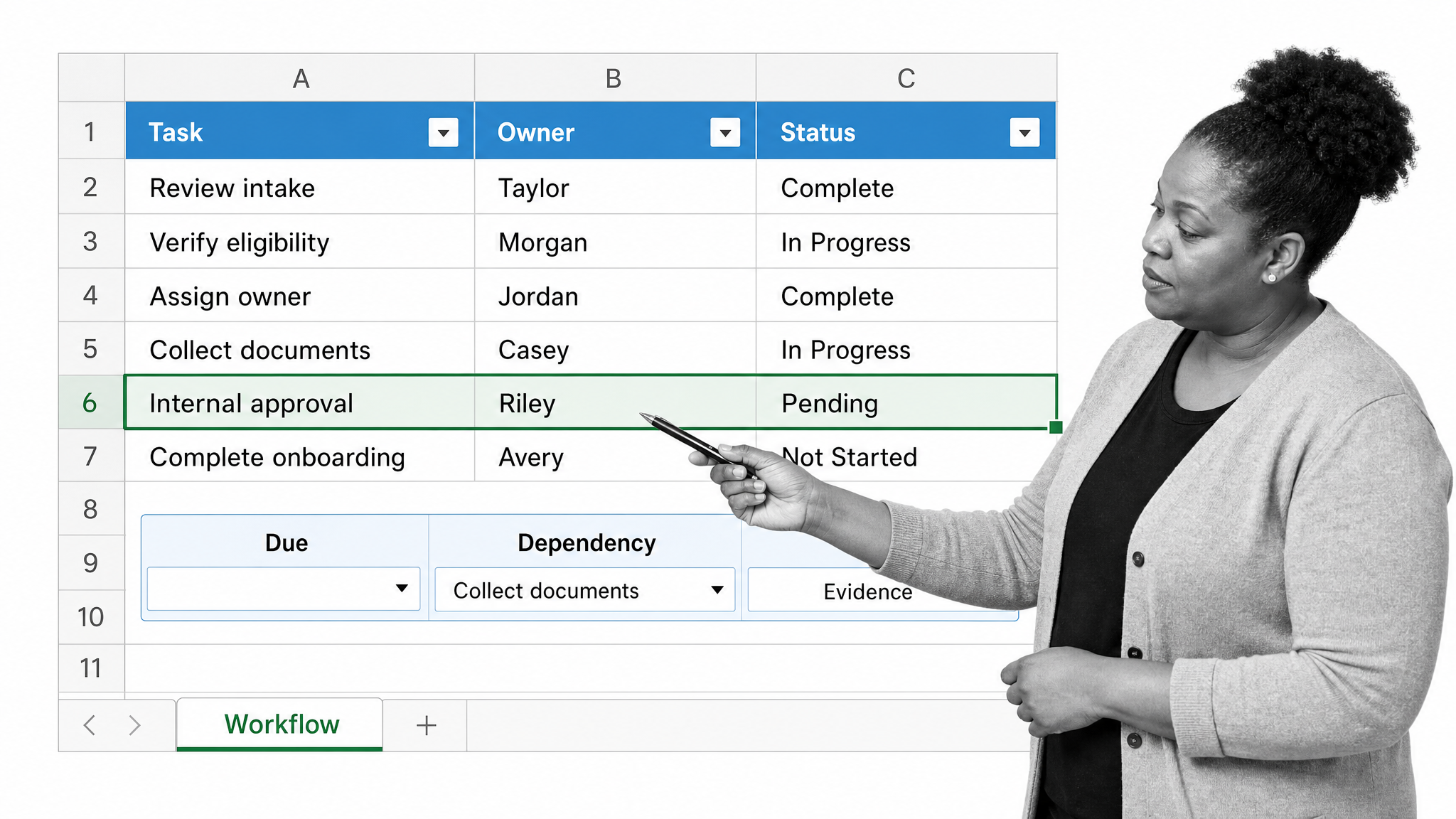Select row 9 header

click(91, 563)
